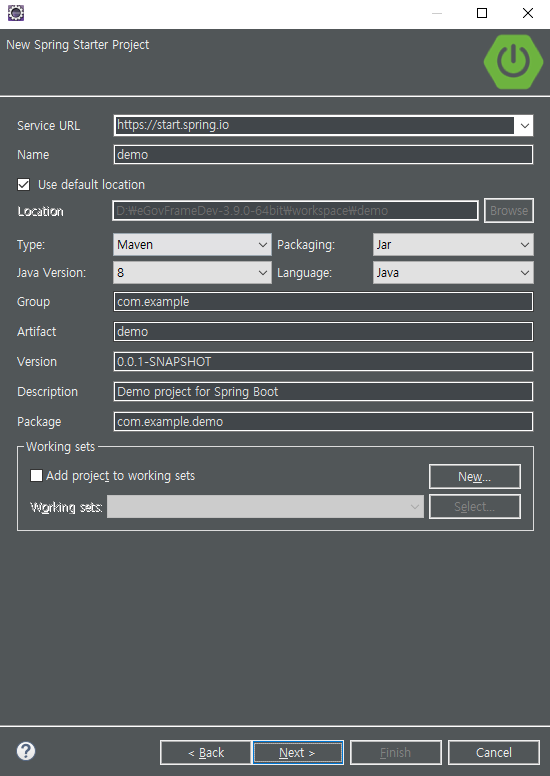550x776 pixels.
Task: Click the 'Java Version:' label
Action: click(51, 273)
